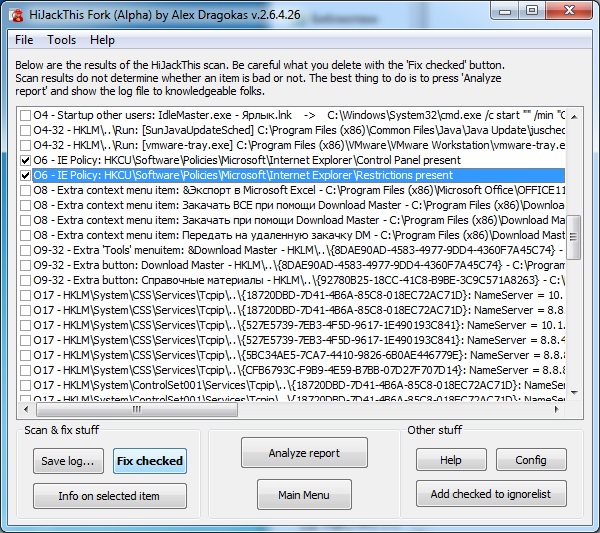Open the File menu
Image resolution: width=600 pixels, height=533 pixels.
point(24,40)
